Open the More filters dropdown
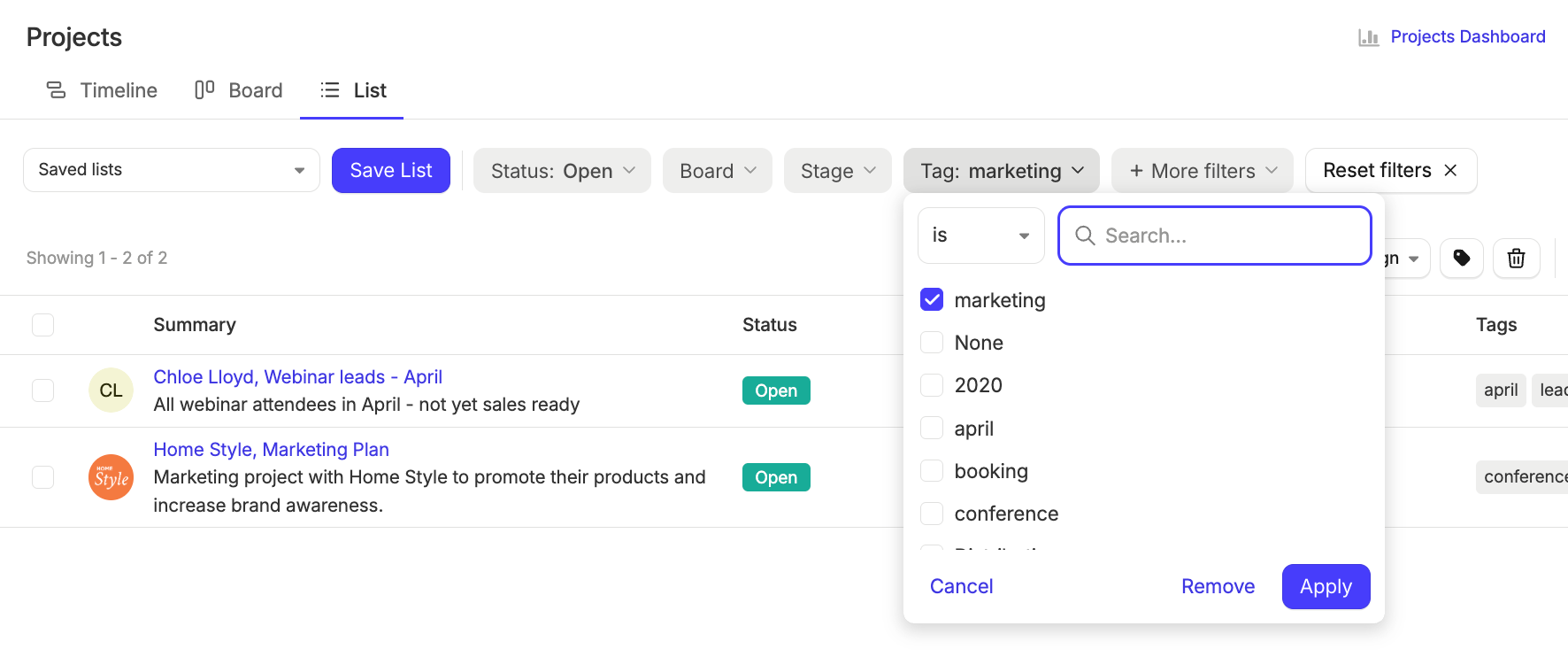Screen dimensions: 1568x657 click(x=1203, y=171)
